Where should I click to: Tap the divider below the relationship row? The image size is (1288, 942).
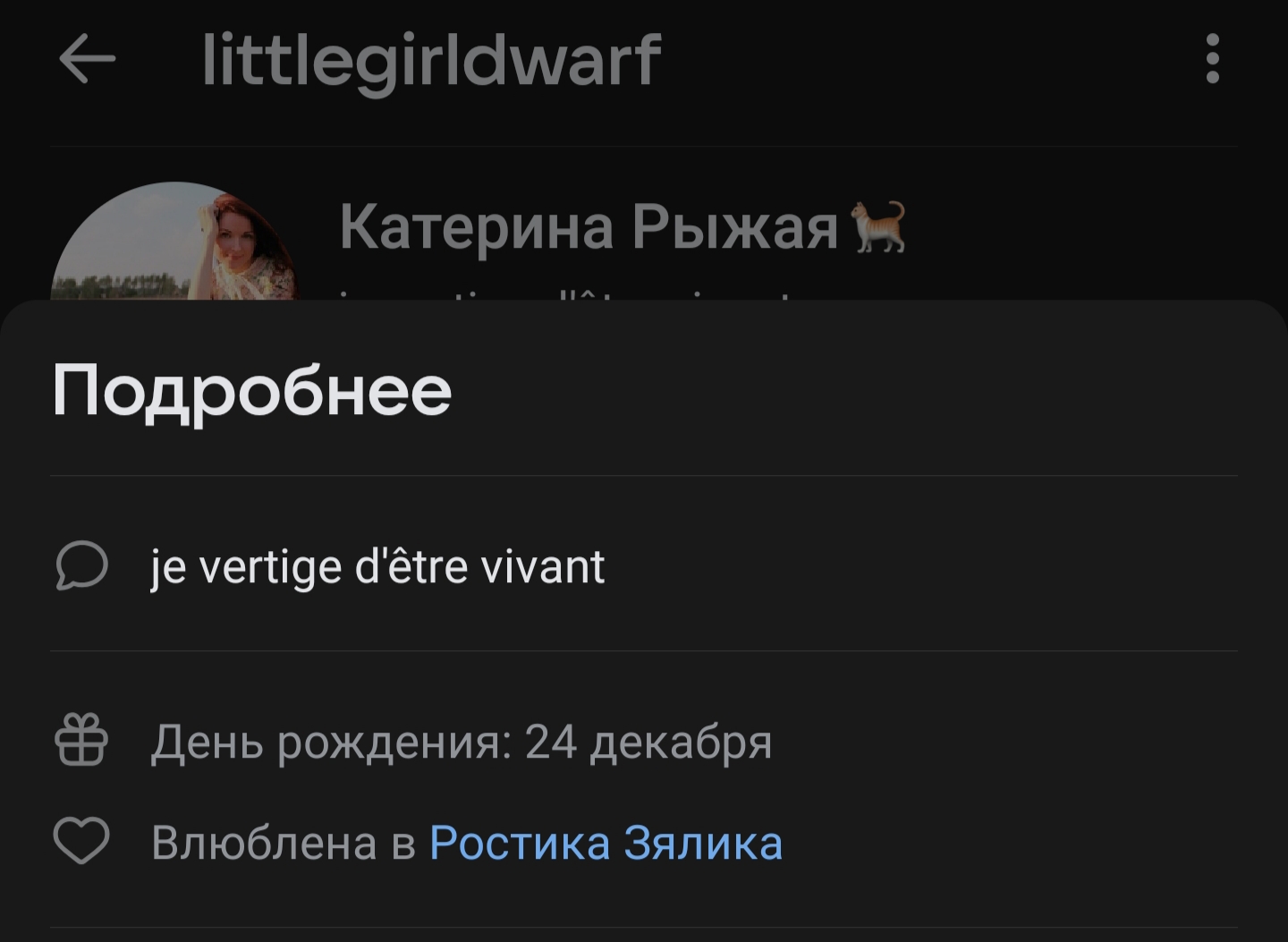(644, 928)
